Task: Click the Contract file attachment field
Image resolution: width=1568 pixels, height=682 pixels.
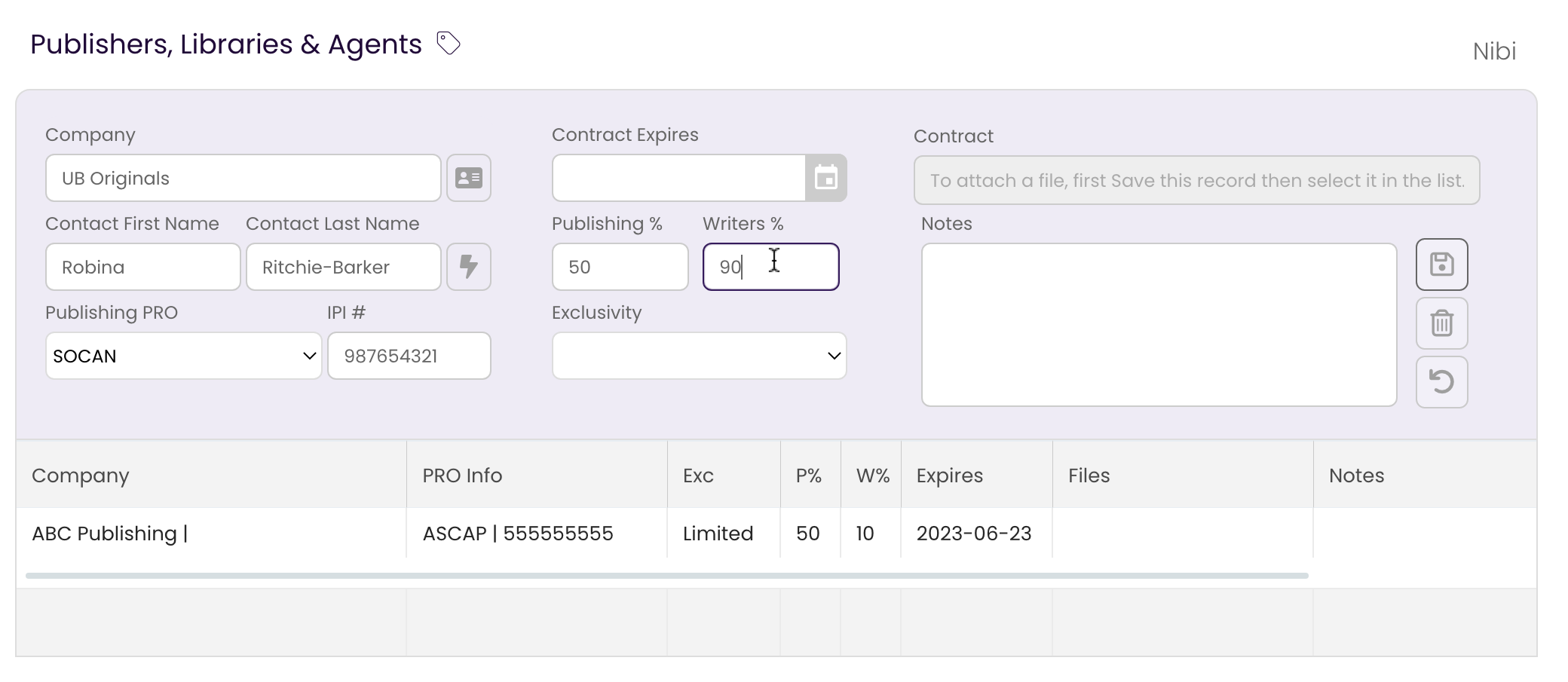Action: [x=1197, y=180]
